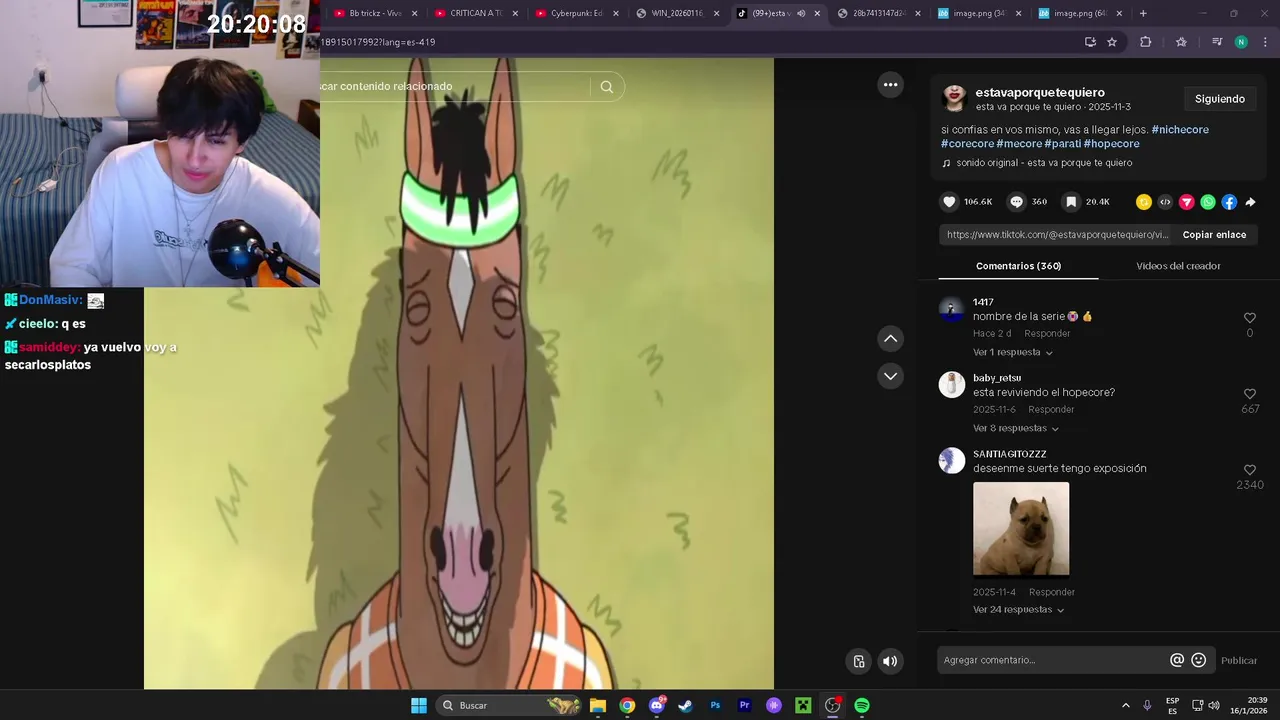Switch to the Comentarios (360) tab
Viewport: 1280px width, 720px height.
1018,266
